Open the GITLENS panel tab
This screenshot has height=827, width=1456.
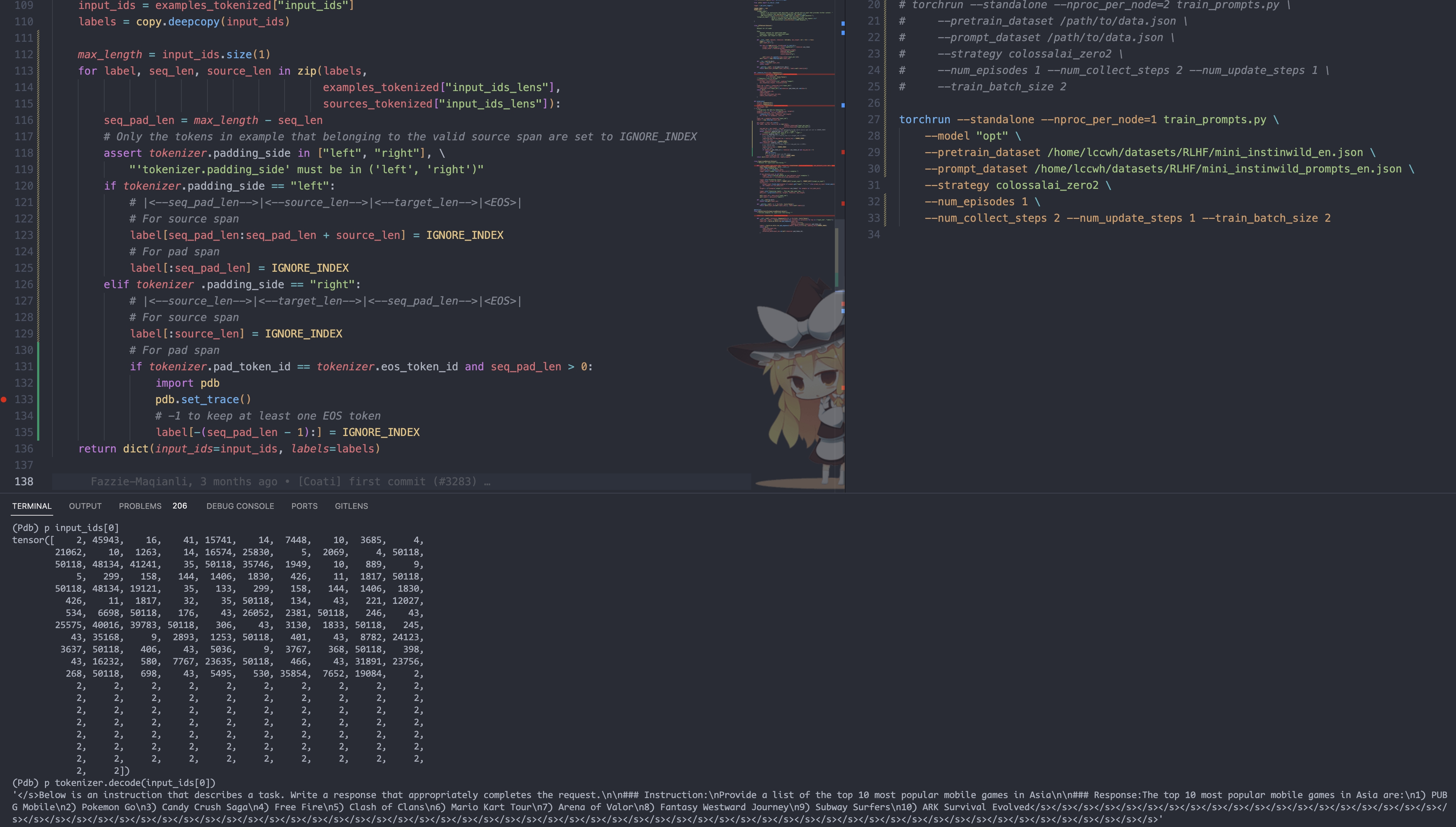tap(351, 506)
